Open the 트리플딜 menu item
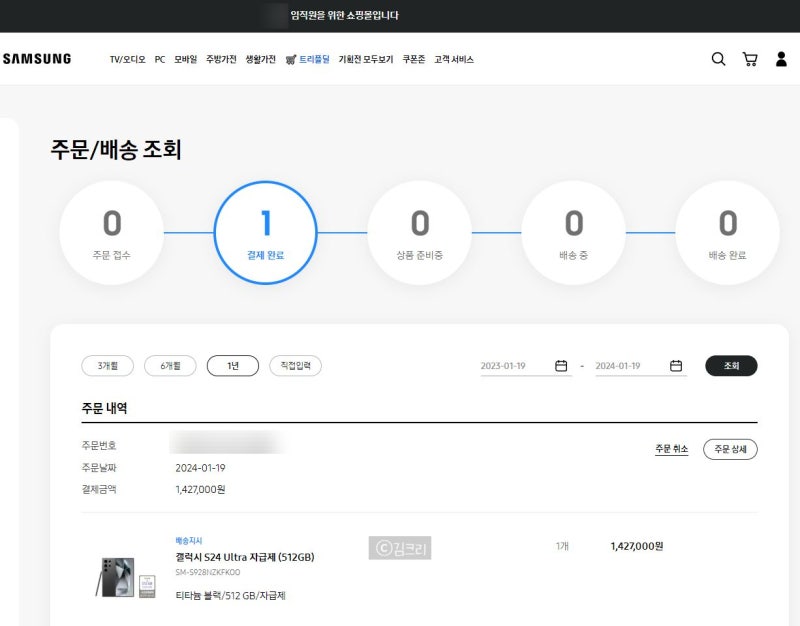Image resolution: width=800 pixels, height=626 pixels. pyautogui.click(x=308, y=60)
